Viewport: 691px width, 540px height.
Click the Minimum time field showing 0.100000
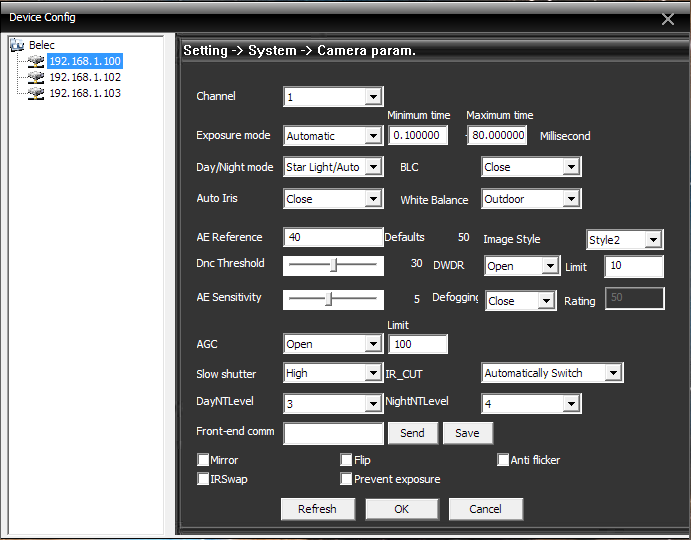coord(418,135)
